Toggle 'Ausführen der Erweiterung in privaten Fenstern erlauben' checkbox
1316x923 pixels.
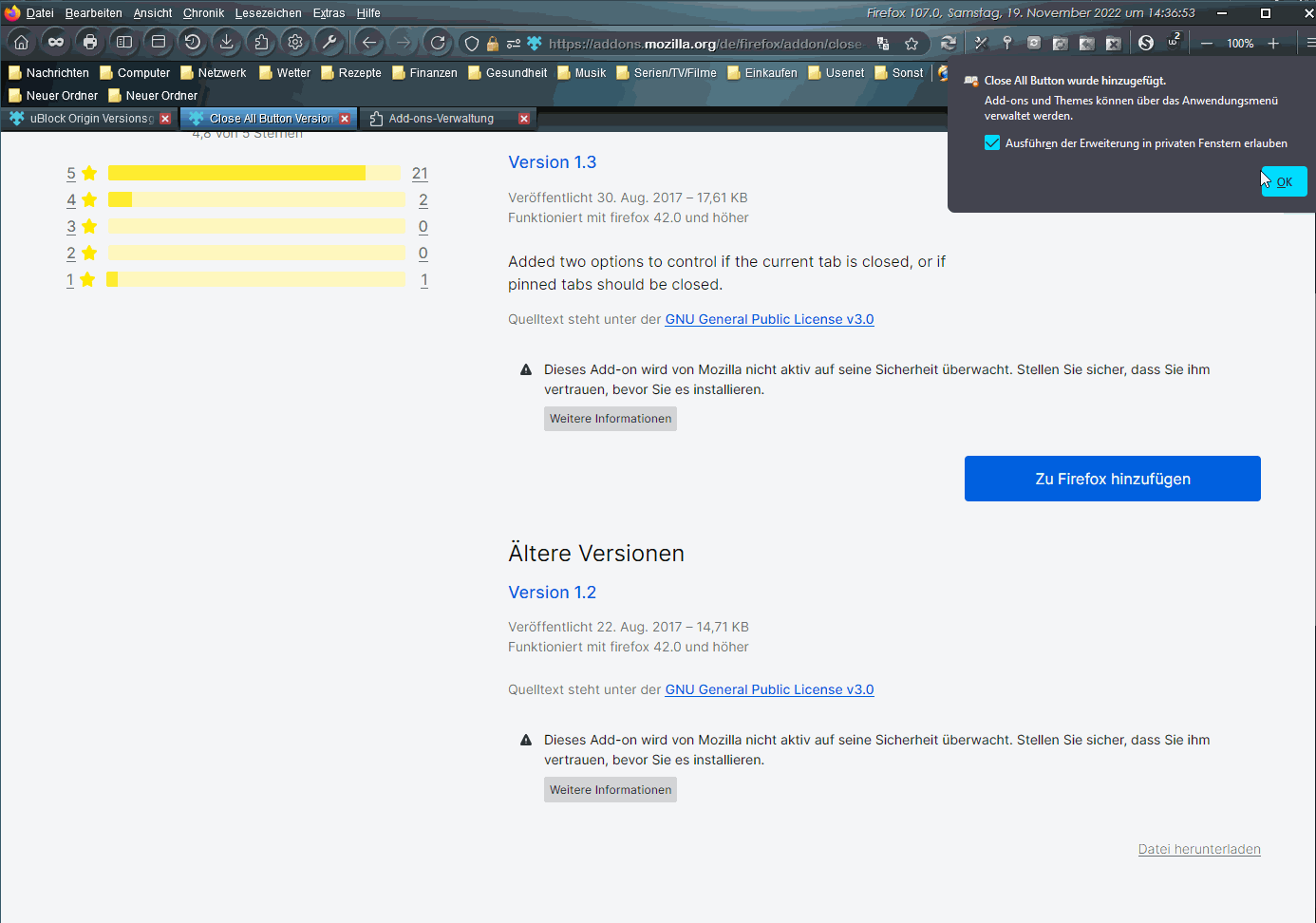(x=992, y=143)
